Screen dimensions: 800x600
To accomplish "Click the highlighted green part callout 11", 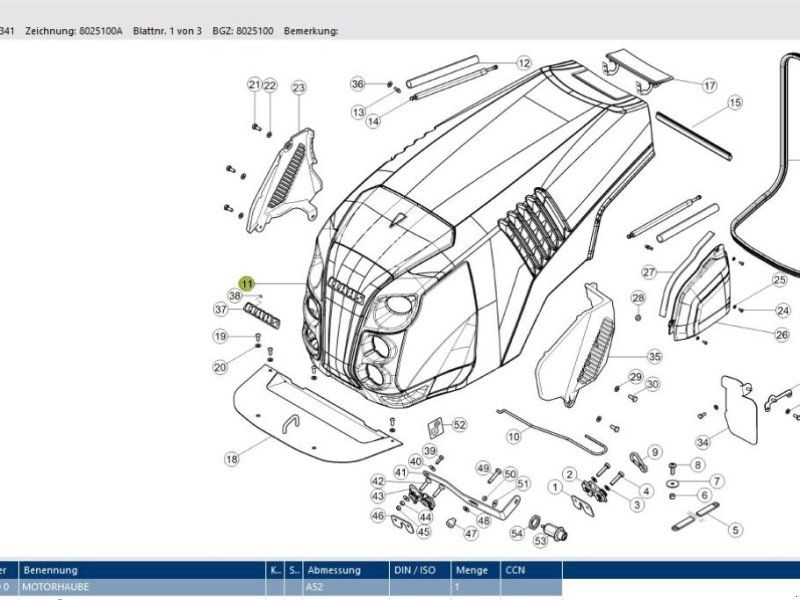I will 246,285.
